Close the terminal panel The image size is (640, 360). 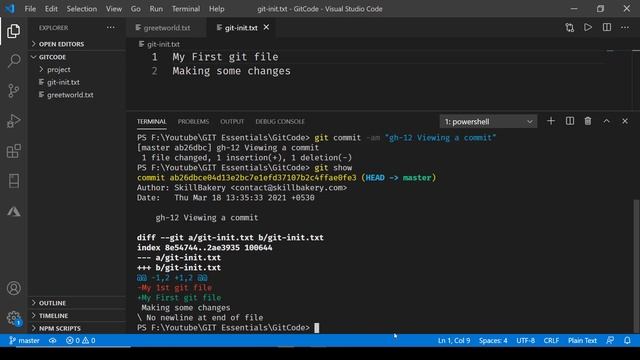(625, 121)
